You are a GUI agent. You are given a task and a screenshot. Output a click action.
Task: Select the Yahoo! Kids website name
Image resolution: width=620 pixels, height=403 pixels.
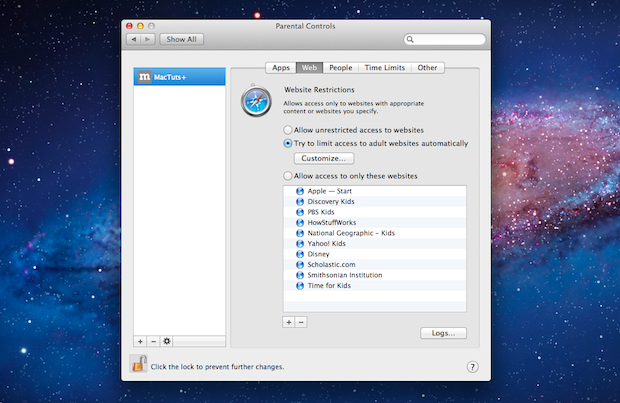point(326,244)
